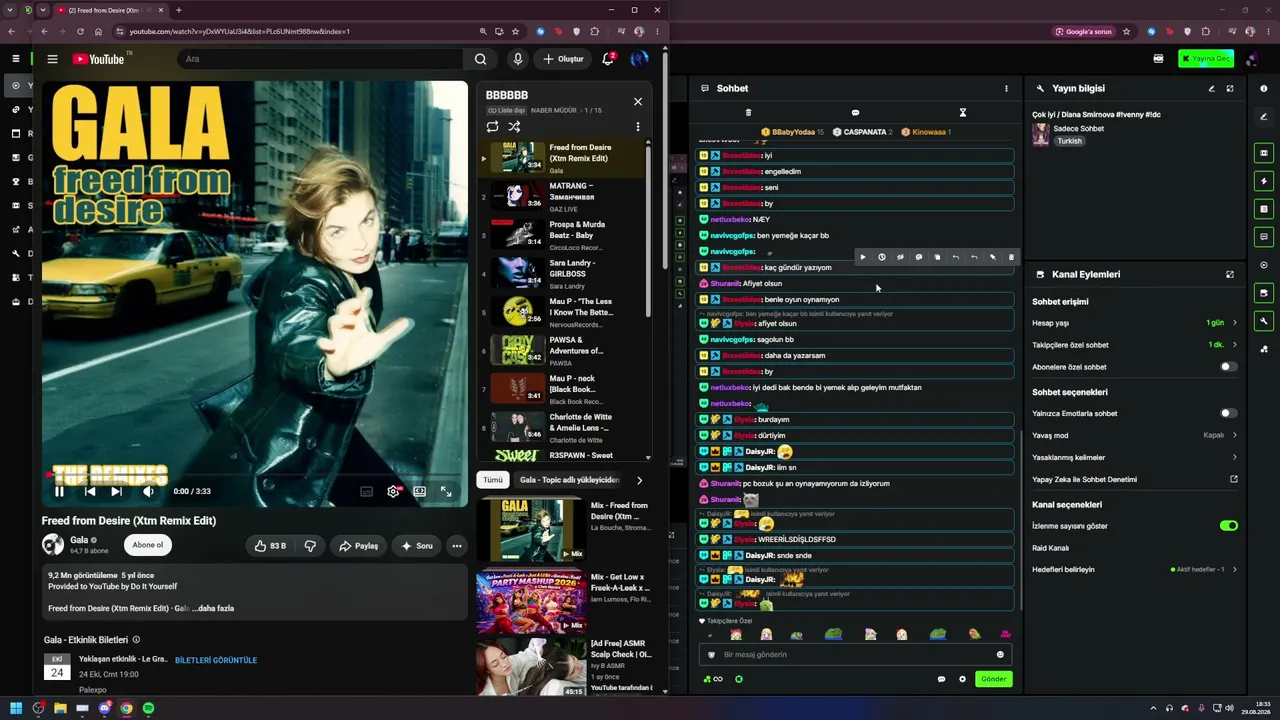Click the YouTube search magnifier button
This screenshot has height=720, width=1280.
[481, 59]
